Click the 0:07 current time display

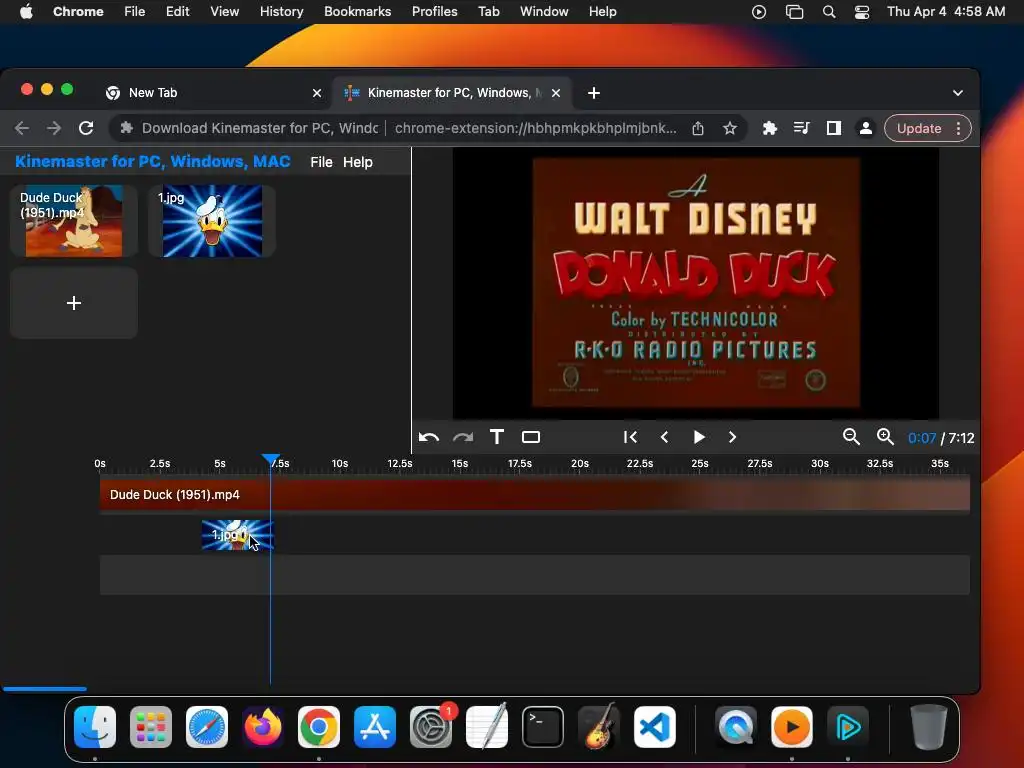(x=921, y=438)
